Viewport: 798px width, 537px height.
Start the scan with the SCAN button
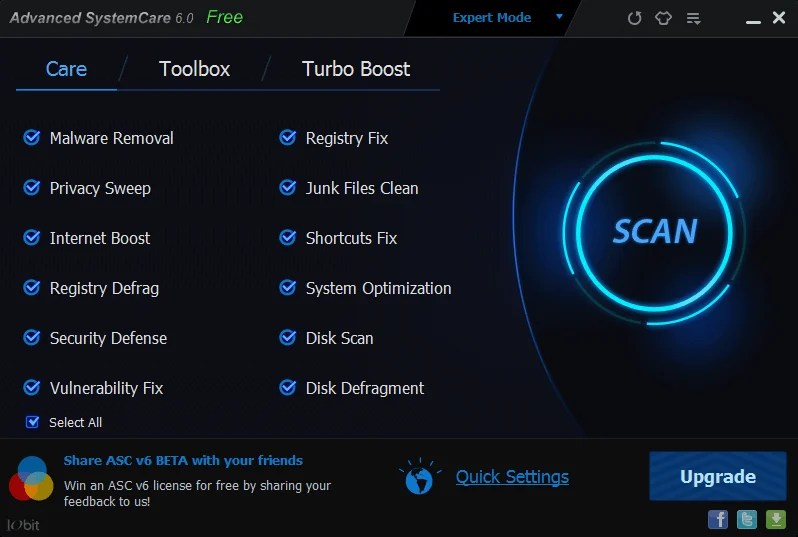click(654, 232)
